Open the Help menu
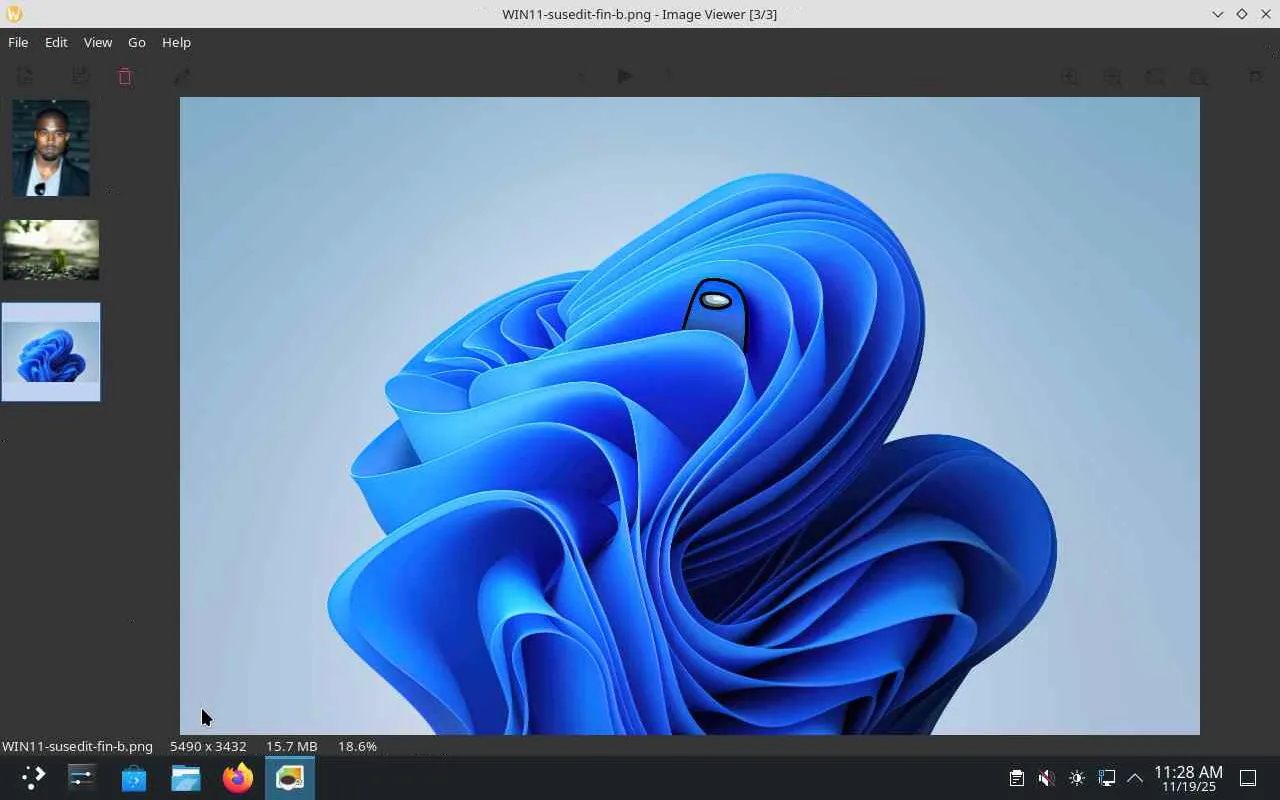Screen dimensions: 1280x800 (176, 42)
